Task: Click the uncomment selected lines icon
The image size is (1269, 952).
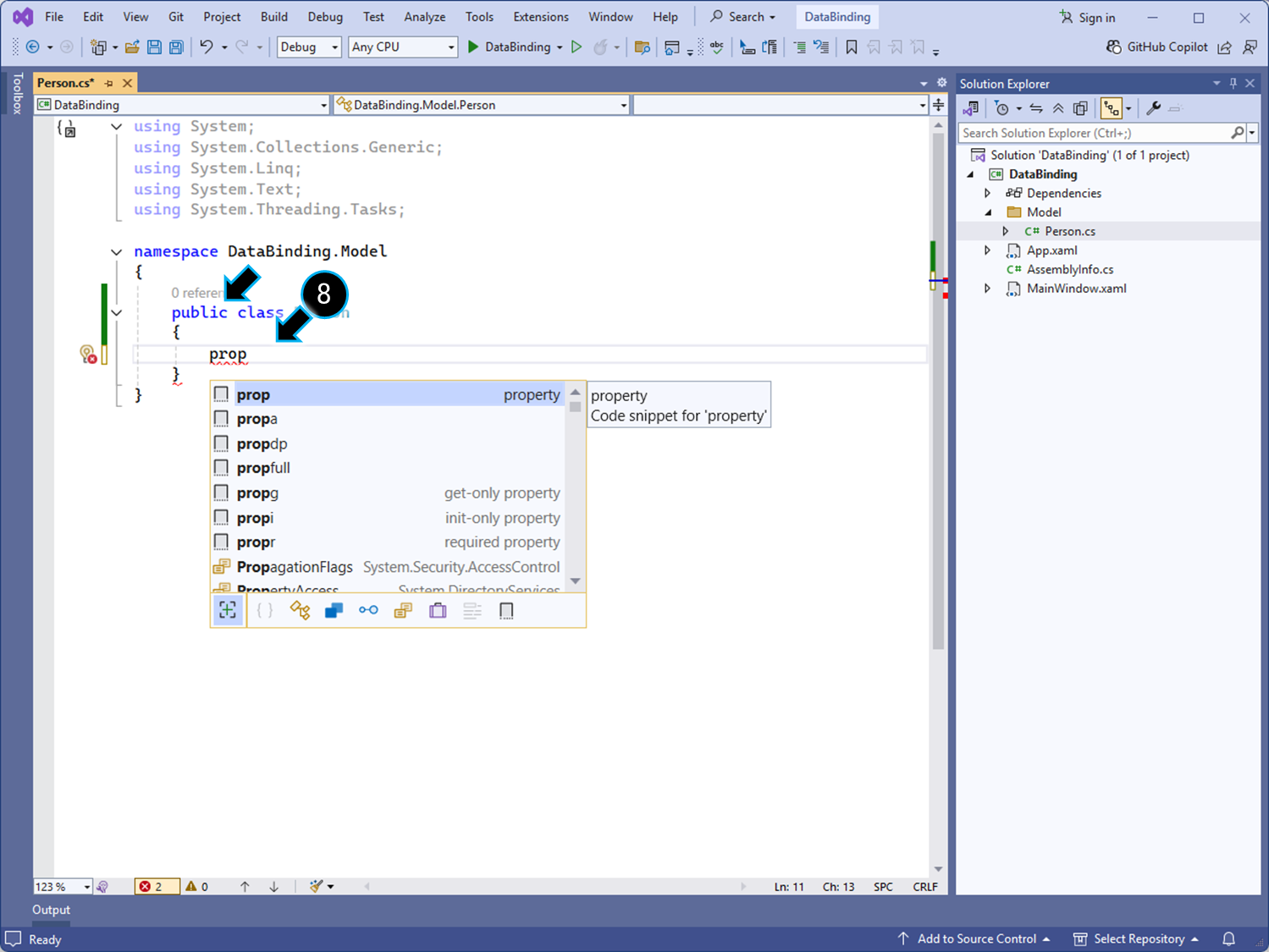Action: pos(821,47)
